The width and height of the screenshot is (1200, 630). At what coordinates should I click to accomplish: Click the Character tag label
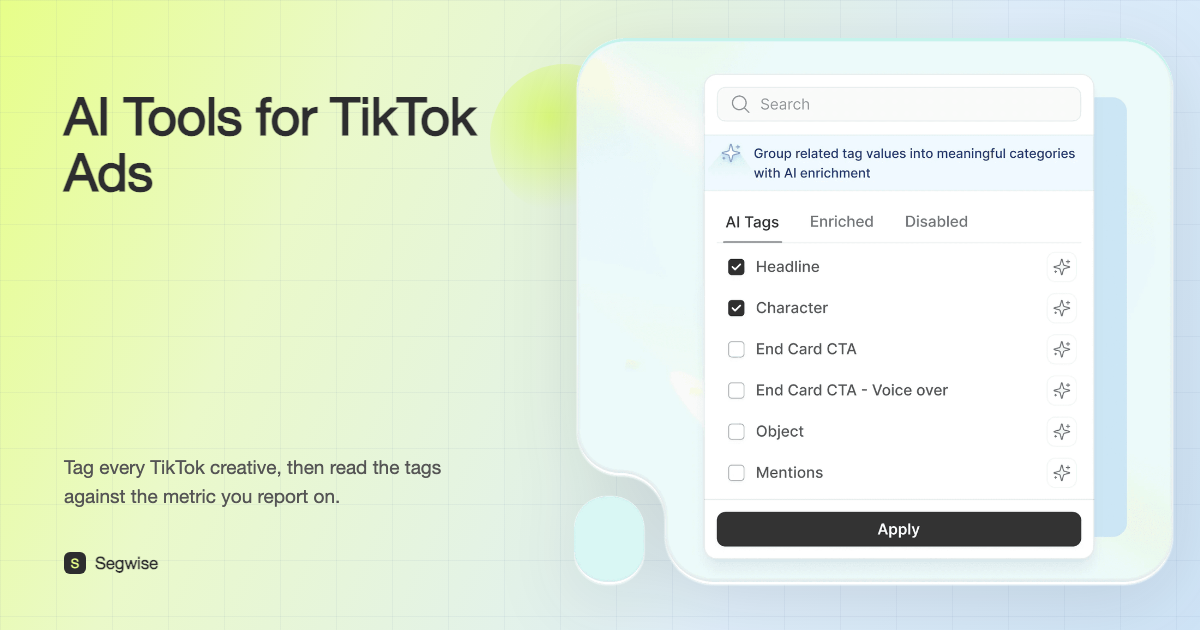pos(792,308)
